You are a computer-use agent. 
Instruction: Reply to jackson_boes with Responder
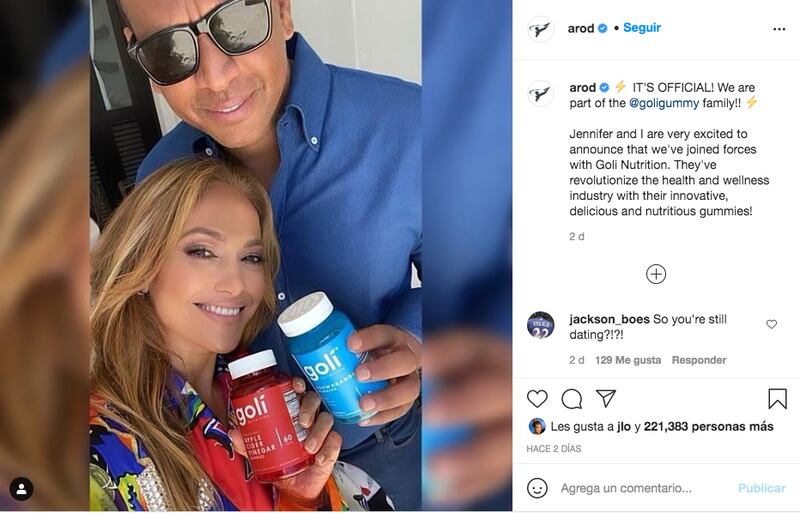[699, 360]
